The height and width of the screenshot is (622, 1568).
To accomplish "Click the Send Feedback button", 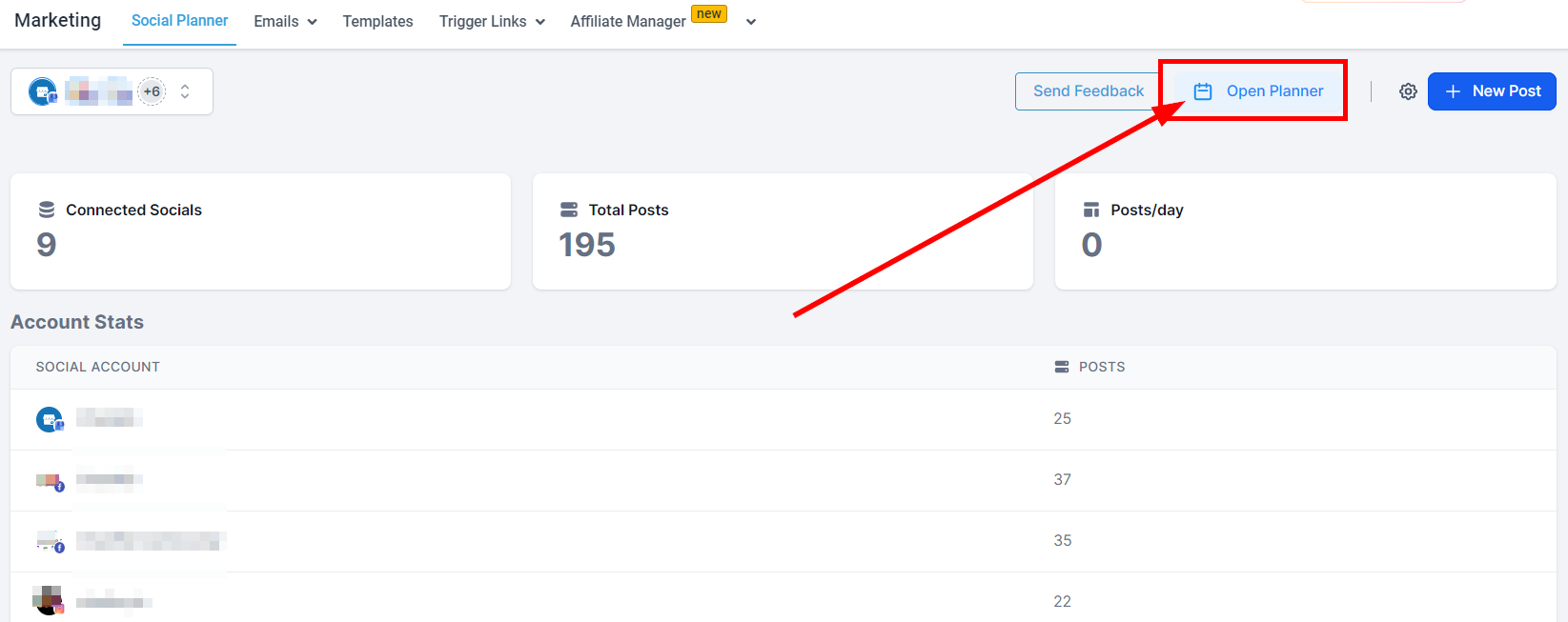I will point(1088,91).
